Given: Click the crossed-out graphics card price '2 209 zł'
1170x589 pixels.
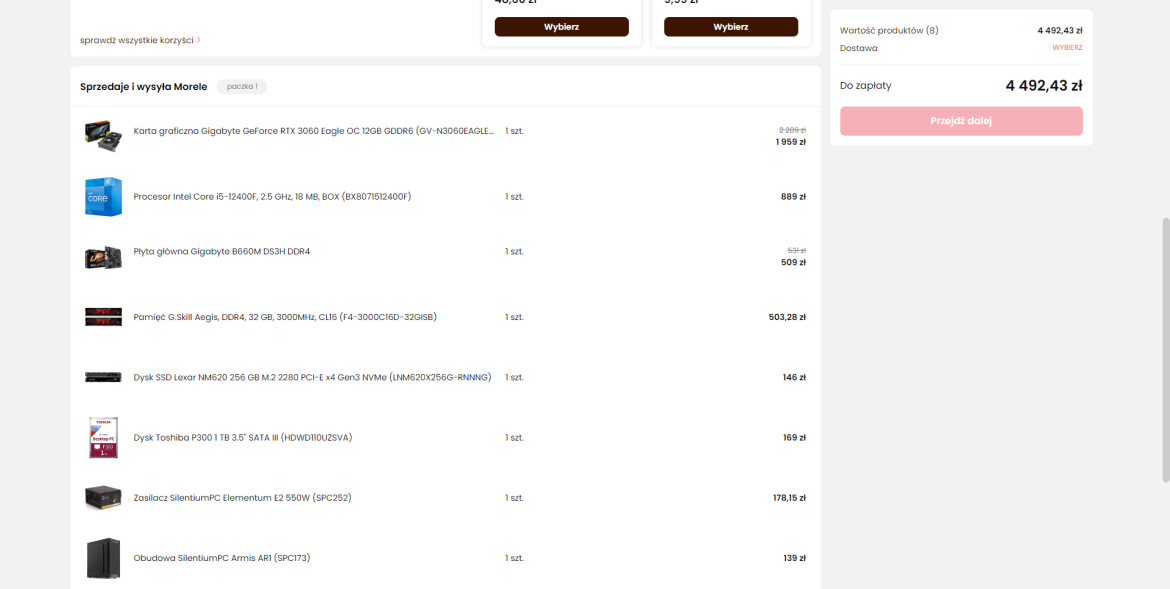Looking at the screenshot, I should (792, 130).
